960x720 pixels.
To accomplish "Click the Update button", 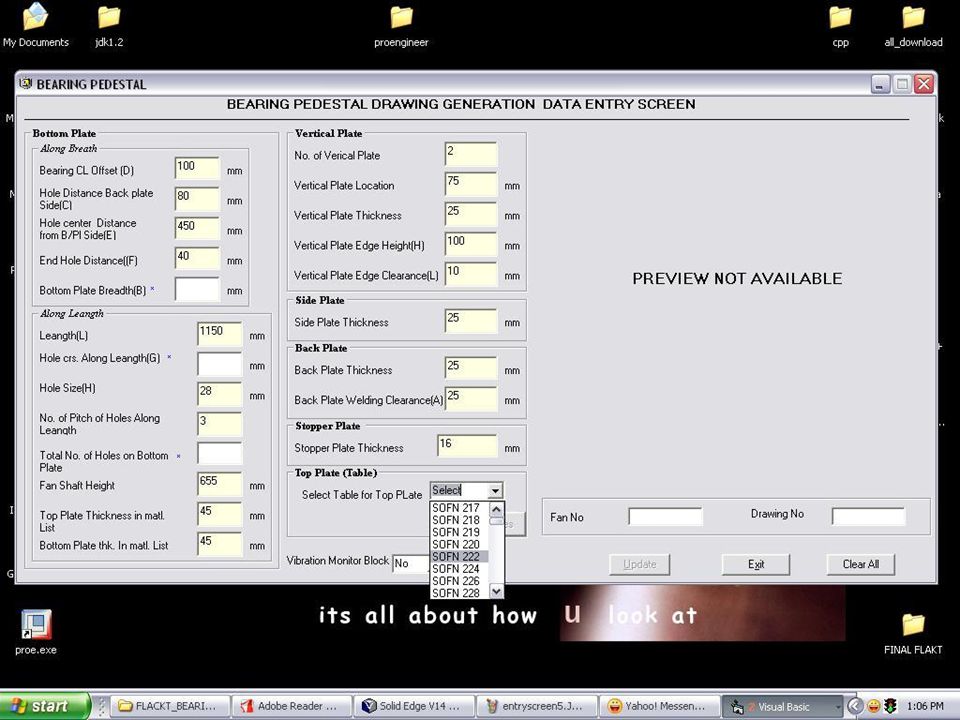I will pos(639,564).
